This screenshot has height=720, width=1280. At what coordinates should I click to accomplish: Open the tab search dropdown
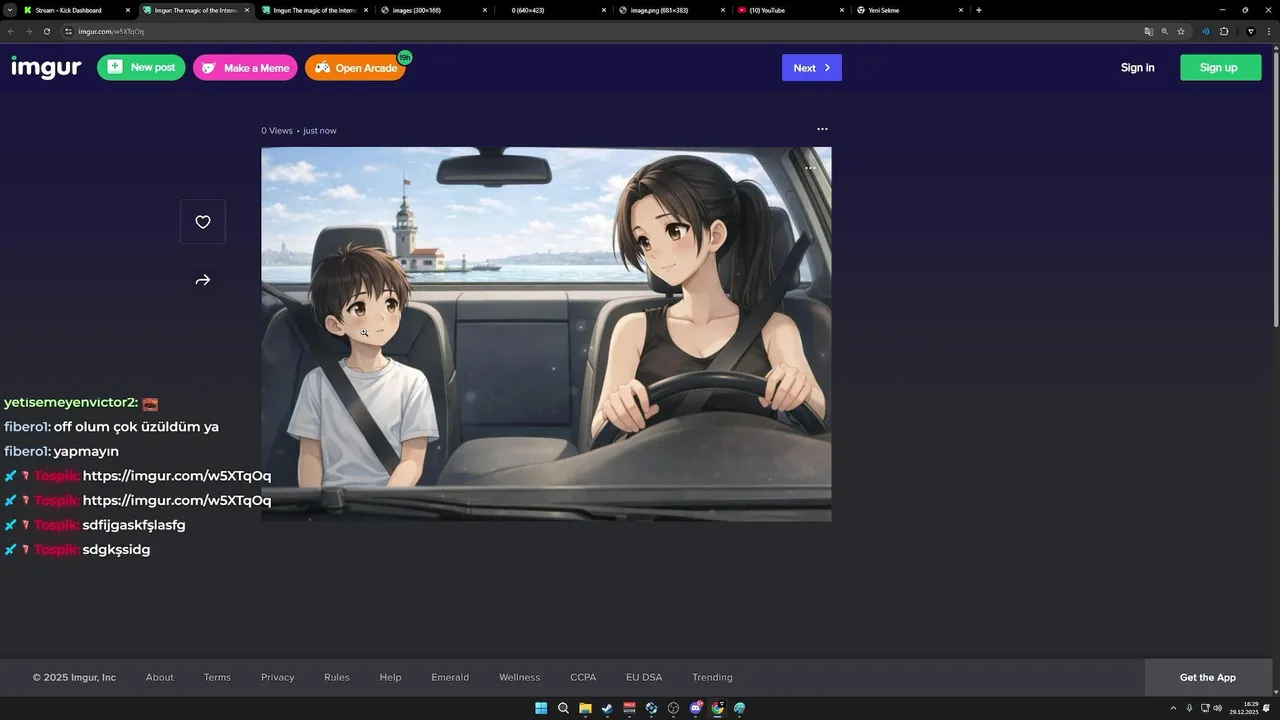[x=10, y=10]
